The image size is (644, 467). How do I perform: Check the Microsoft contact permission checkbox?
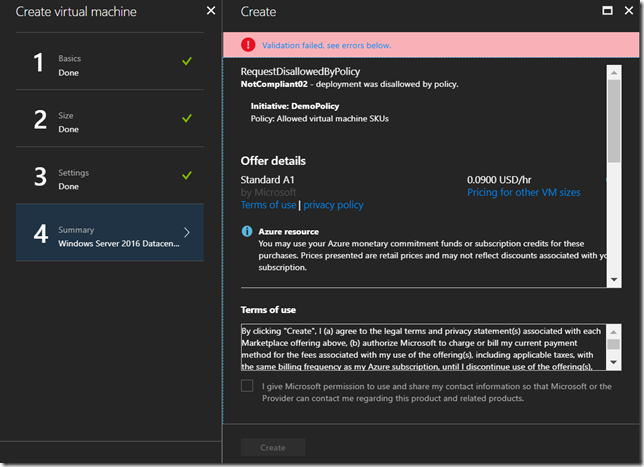[x=247, y=386]
